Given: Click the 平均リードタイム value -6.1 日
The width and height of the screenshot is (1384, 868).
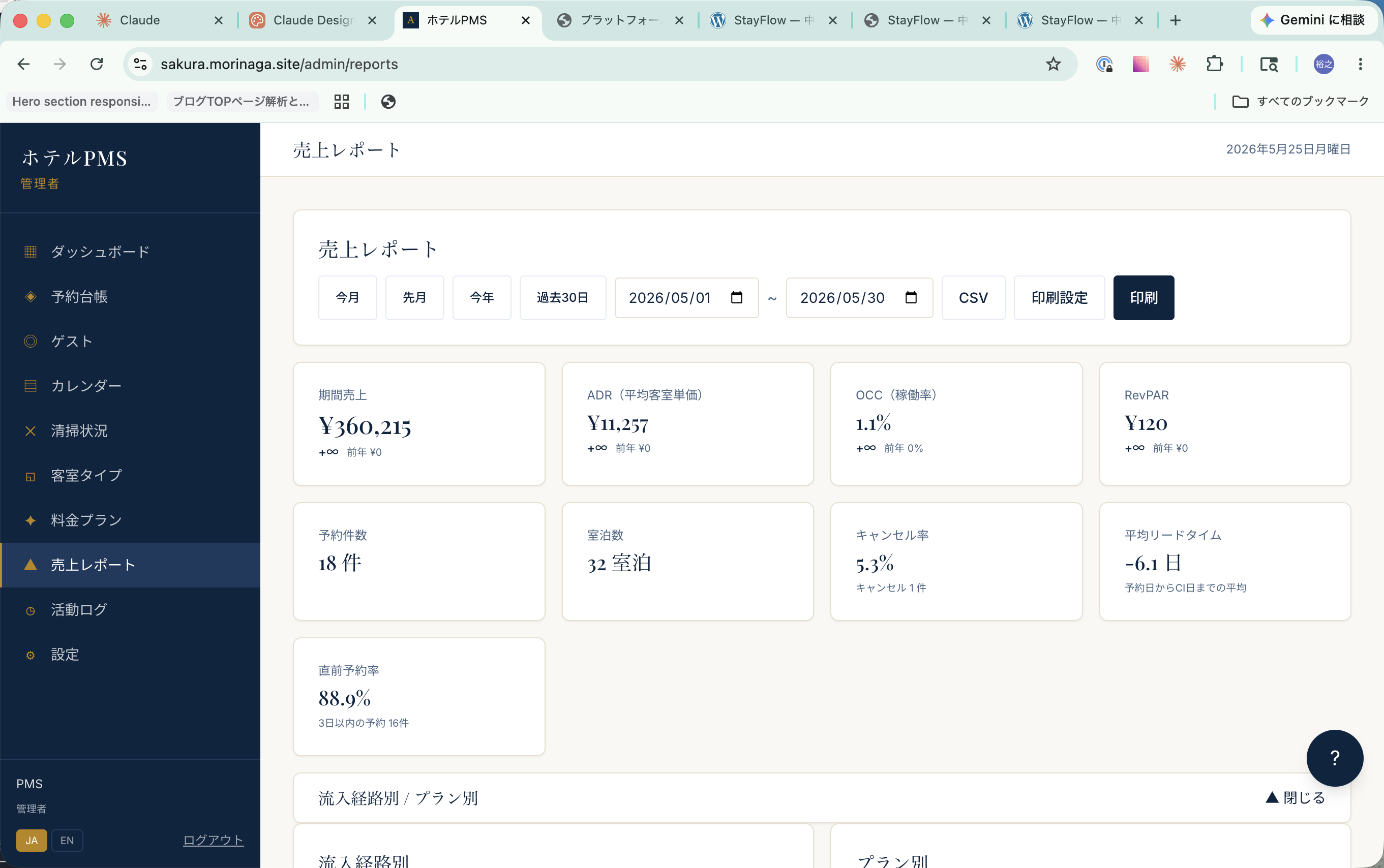Looking at the screenshot, I should 1153,563.
